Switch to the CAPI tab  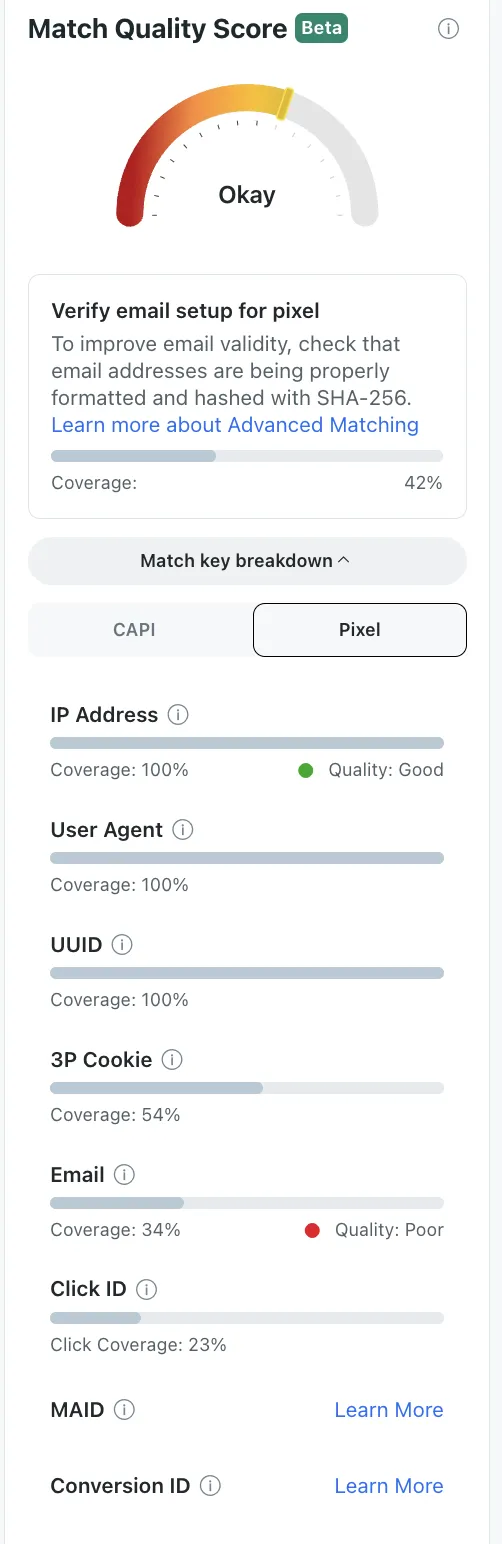pyautogui.click(x=133, y=630)
